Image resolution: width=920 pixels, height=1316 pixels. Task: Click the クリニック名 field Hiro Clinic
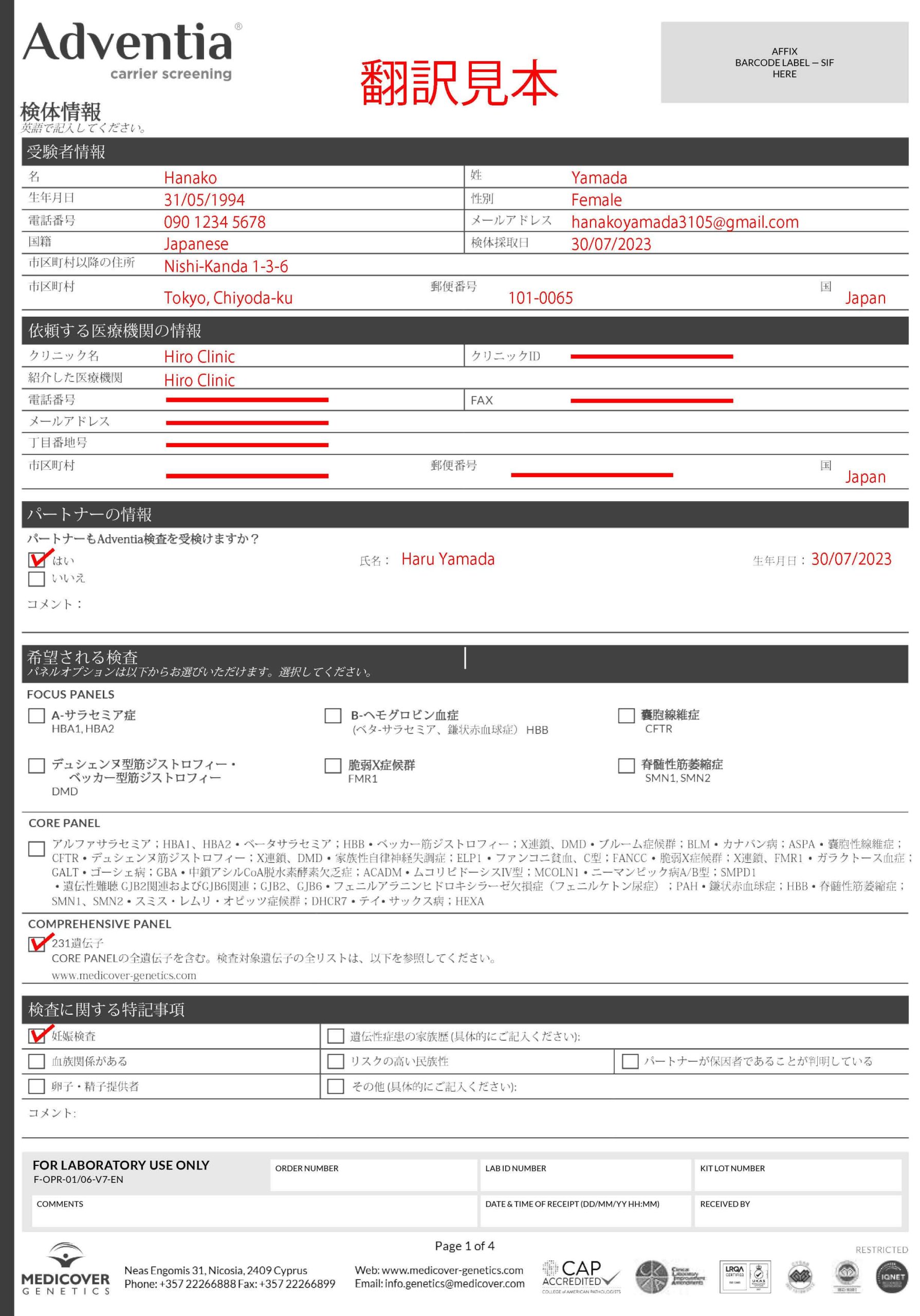click(199, 357)
